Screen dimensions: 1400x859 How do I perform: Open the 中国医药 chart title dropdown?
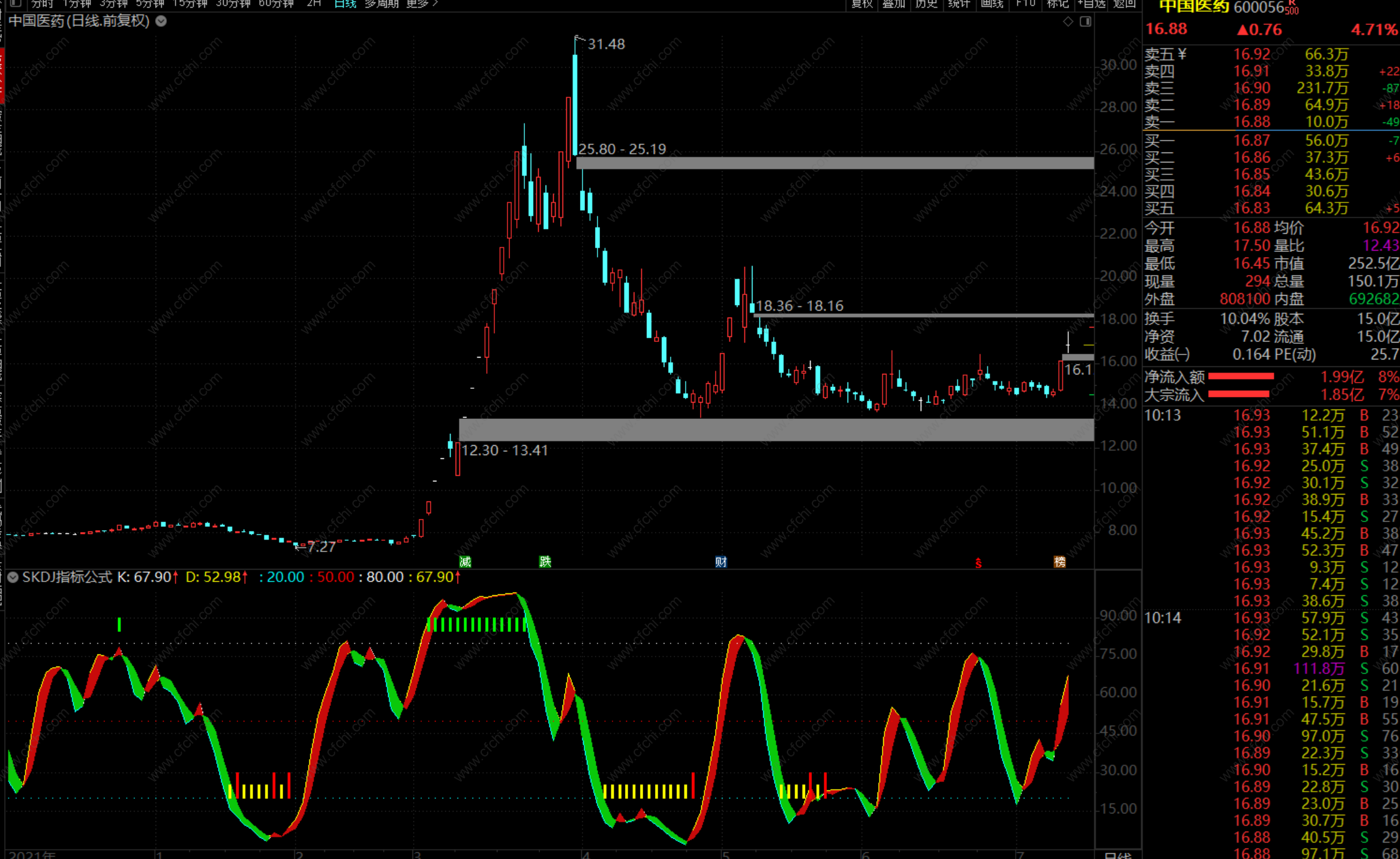pyautogui.click(x=161, y=21)
